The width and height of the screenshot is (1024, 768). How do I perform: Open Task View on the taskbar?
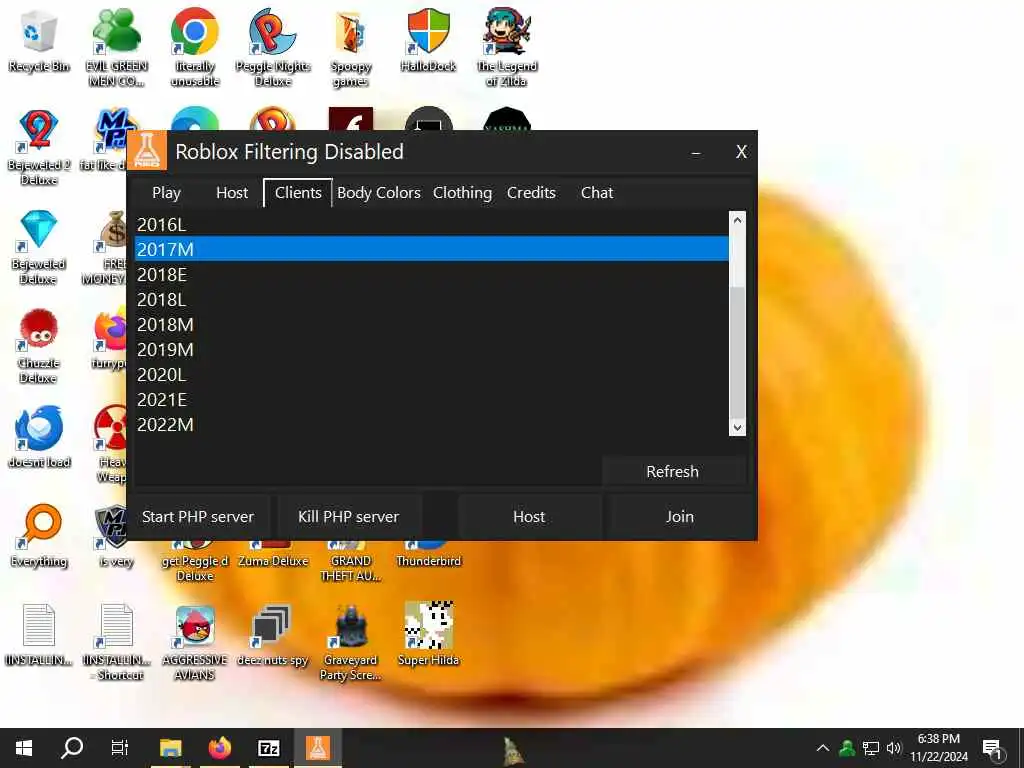(x=120, y=748)
